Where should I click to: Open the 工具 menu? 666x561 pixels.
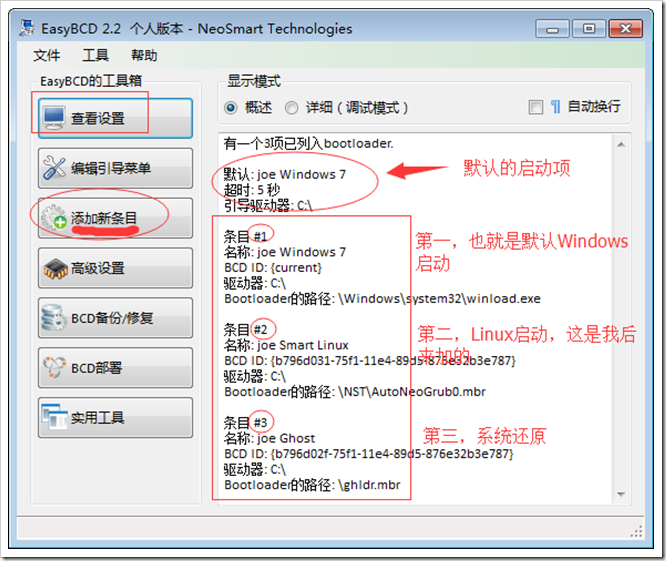[x=96, y=55]
